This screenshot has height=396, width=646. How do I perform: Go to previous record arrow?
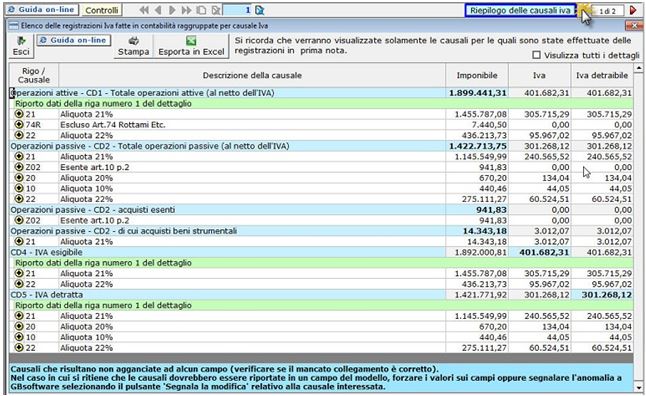tap(158, 10)
